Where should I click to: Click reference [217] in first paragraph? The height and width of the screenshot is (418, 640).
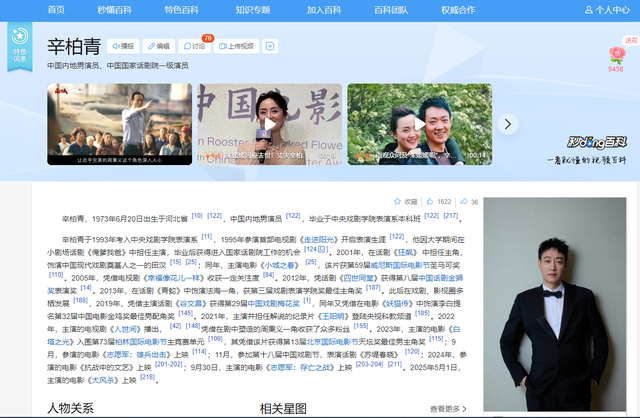(x=451, y=216)
